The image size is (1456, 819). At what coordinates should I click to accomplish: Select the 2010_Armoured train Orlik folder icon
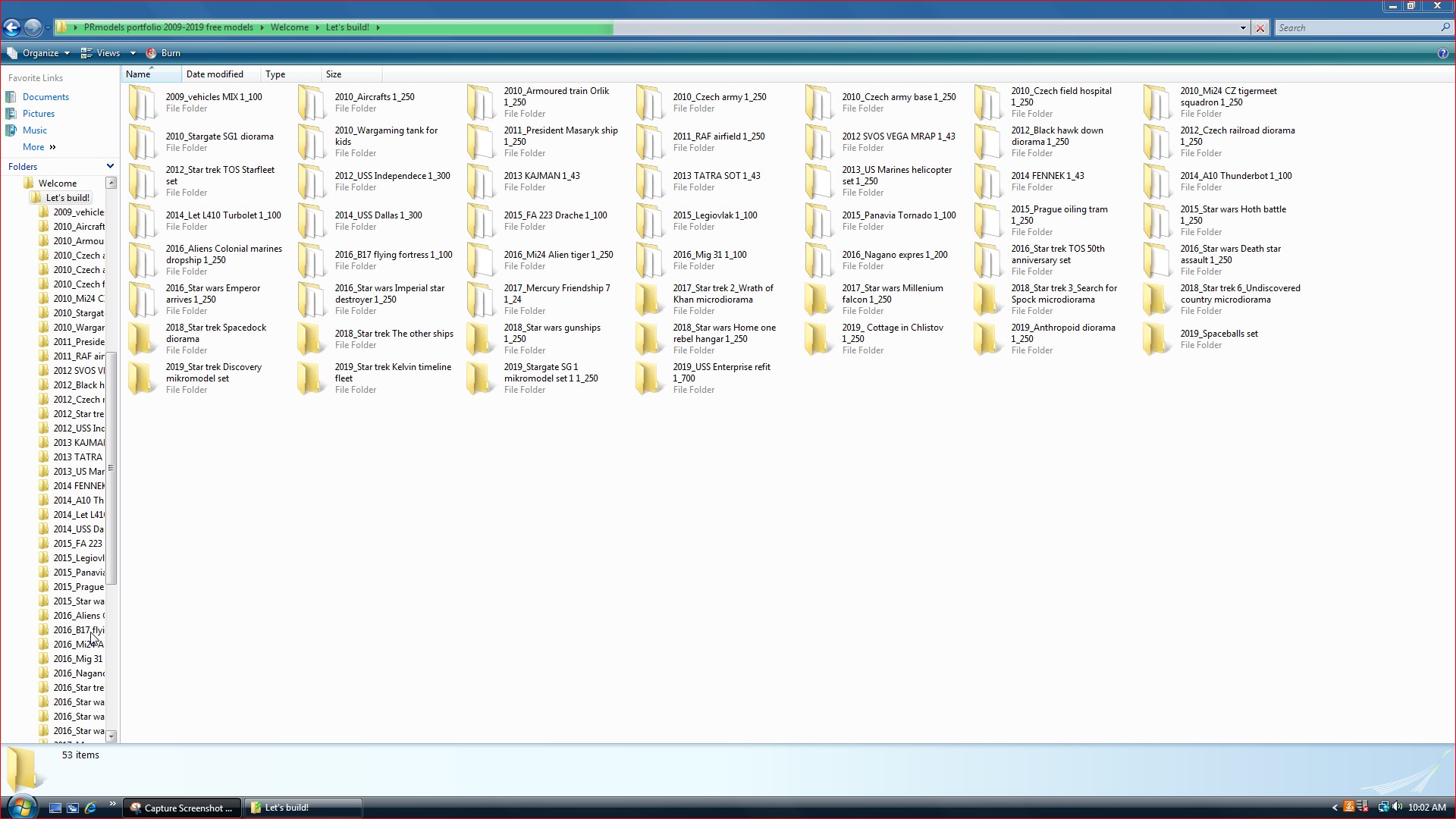tap(482, 102)
